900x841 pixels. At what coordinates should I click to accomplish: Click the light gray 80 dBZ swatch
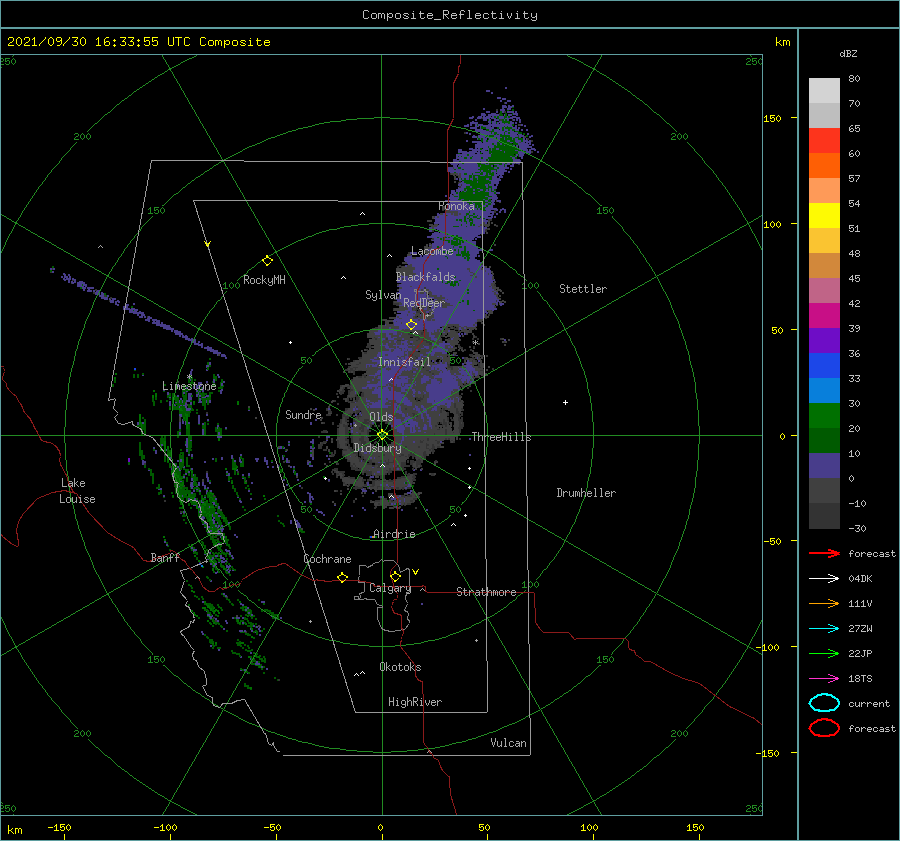tap(824, 90)
